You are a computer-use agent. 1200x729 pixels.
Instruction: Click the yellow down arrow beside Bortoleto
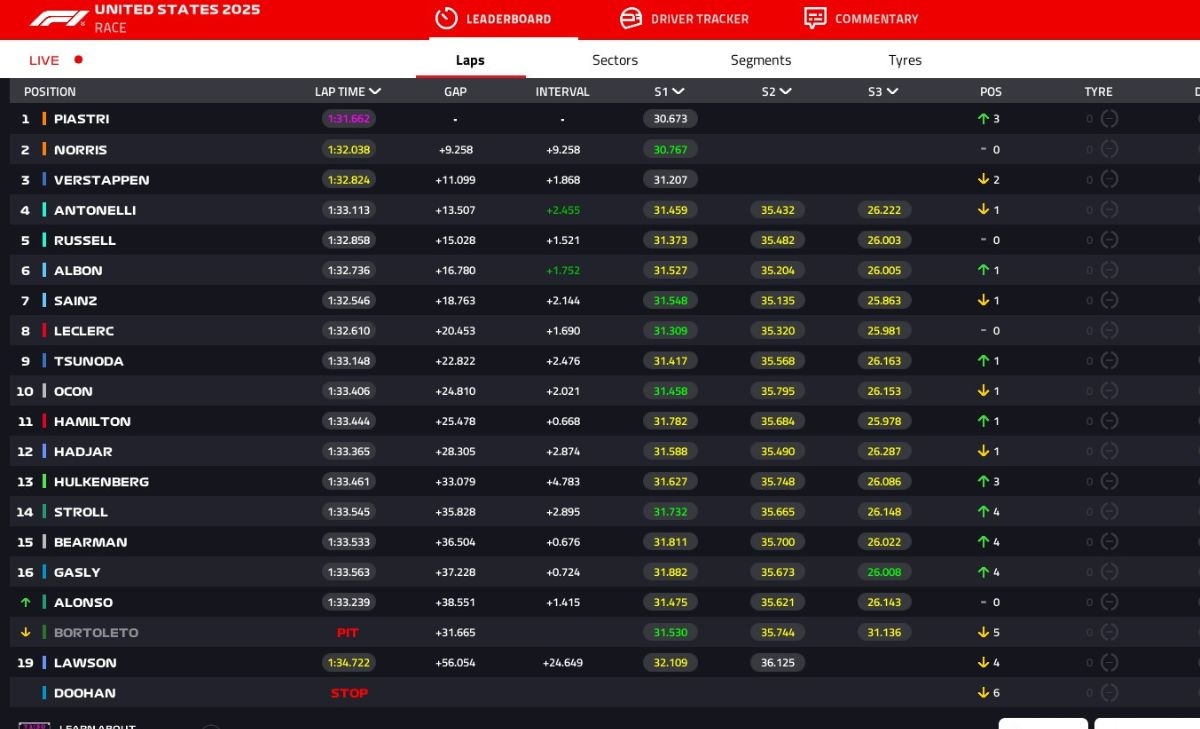point(26,632)
